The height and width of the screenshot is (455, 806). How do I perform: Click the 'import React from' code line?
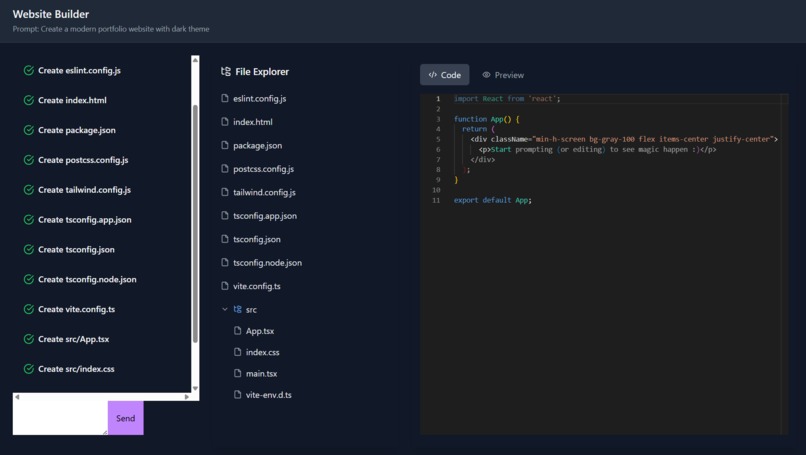(x=507, y=99)
